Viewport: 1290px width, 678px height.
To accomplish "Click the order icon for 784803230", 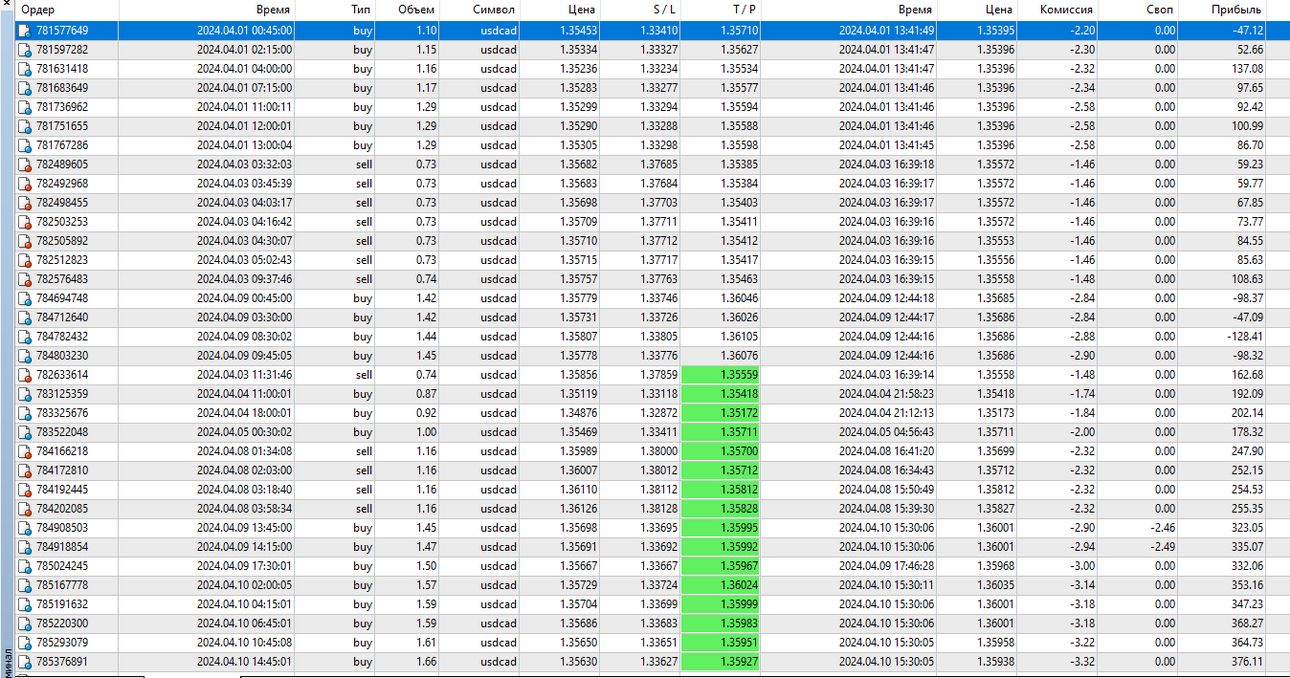I will coord(24,355).
